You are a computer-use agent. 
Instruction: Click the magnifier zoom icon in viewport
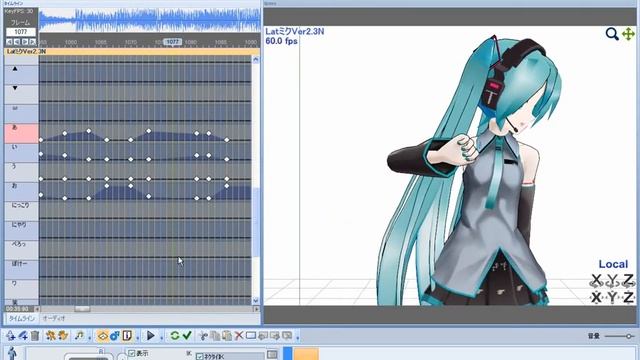[612, 34]
